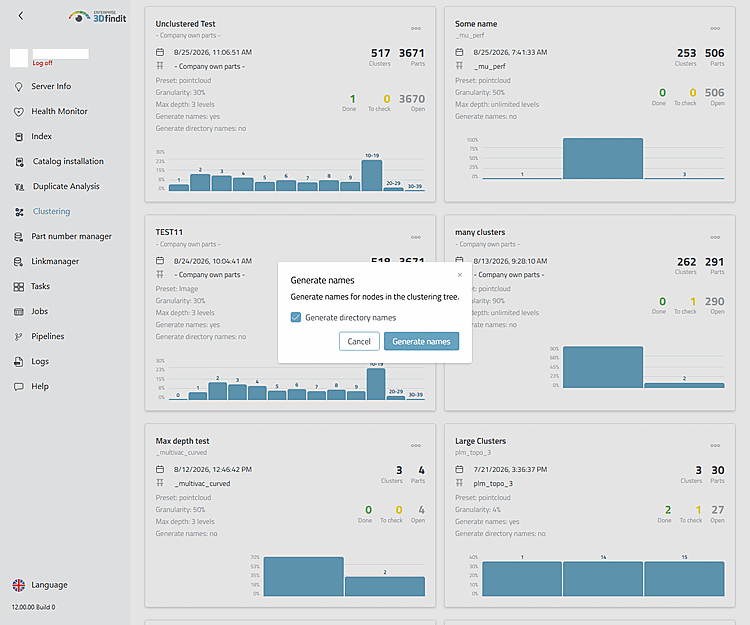Click the Help chat icon

pyautogui.click(x=19, y=386)
